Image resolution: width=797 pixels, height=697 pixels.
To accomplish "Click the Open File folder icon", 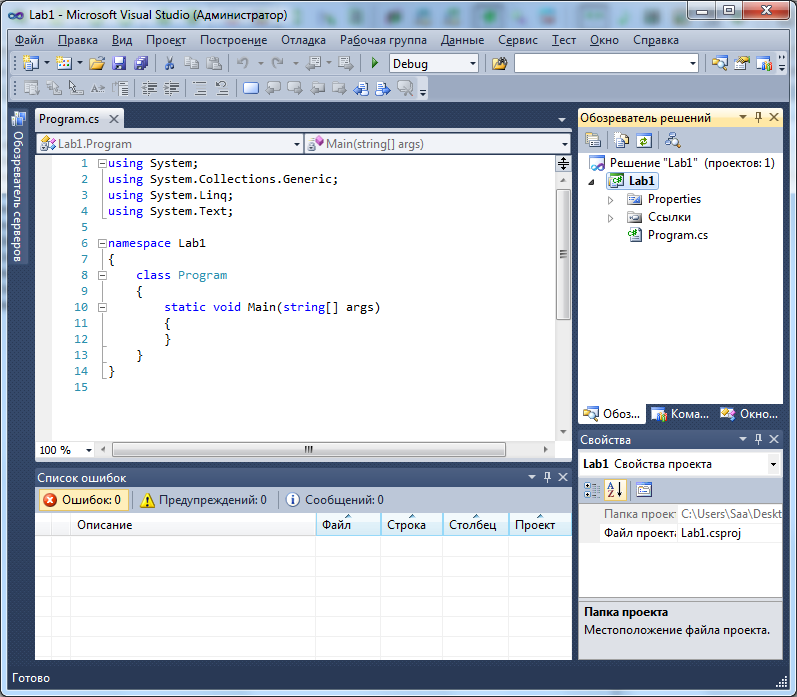I will point(97,64).
